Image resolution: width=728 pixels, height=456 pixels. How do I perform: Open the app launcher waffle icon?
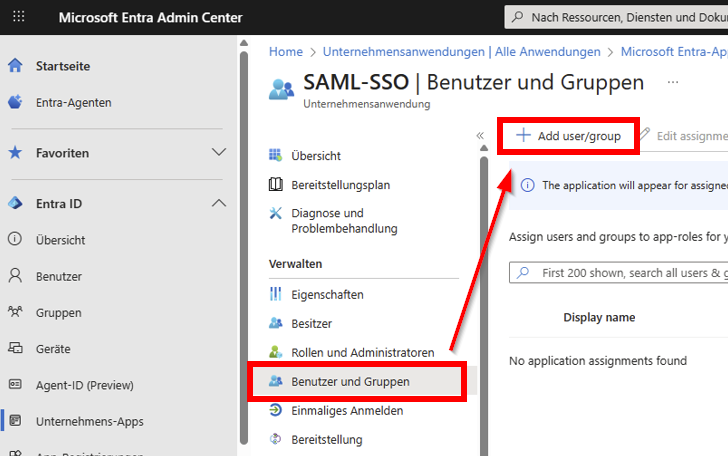[19, 18]
